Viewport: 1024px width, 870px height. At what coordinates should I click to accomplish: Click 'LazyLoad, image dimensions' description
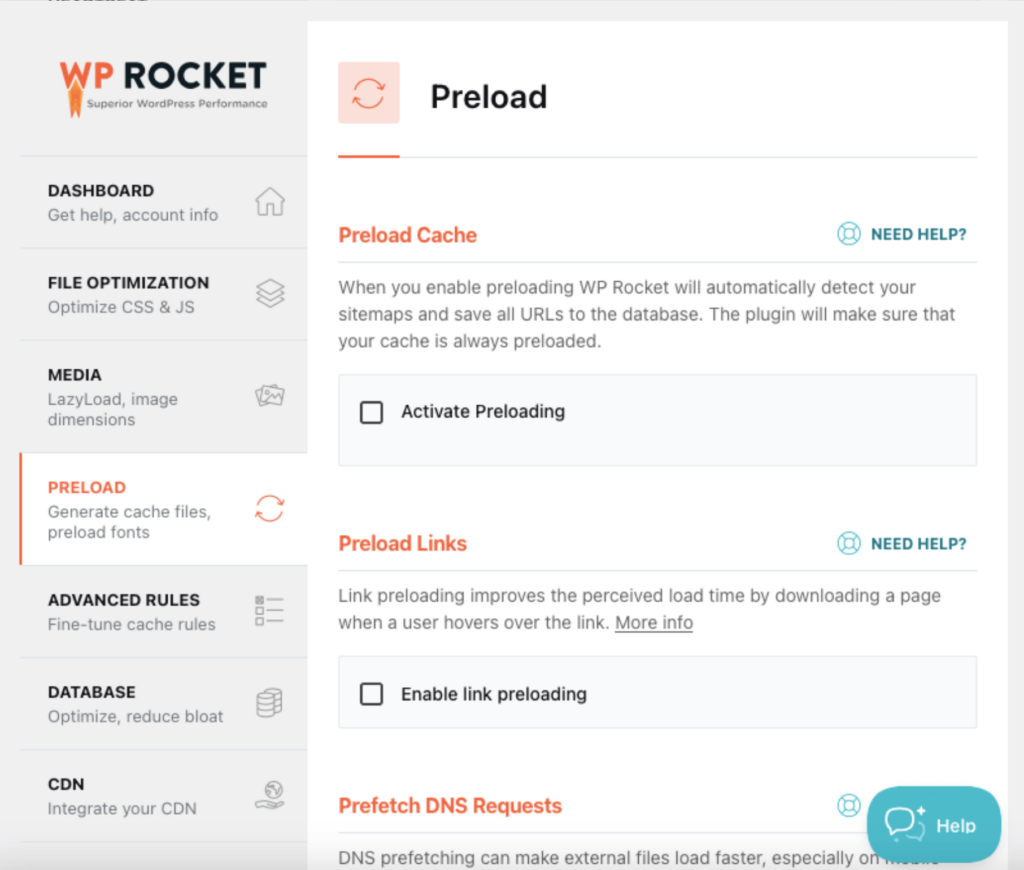tap(112, 410)
